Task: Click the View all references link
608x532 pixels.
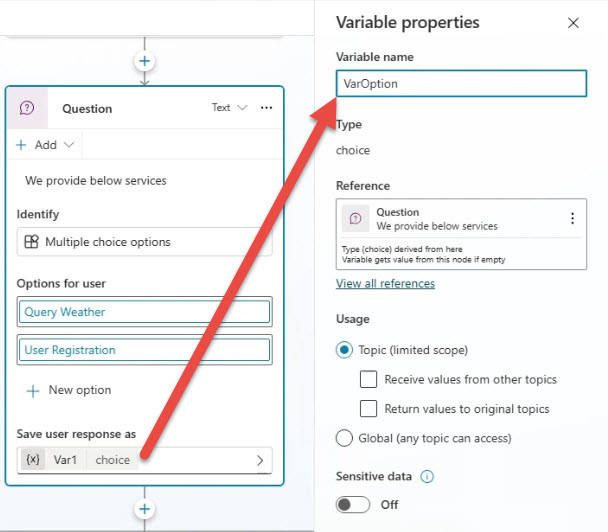Action: point(385,283)
